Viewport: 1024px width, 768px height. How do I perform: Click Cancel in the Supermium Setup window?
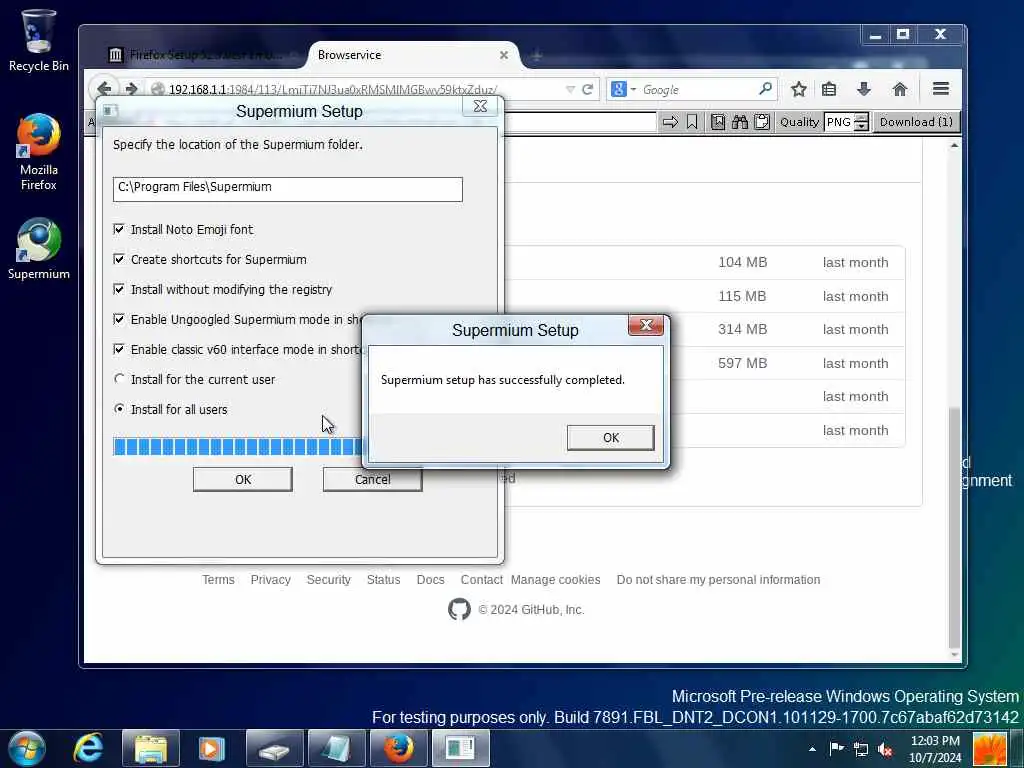(x=372, y=479)
